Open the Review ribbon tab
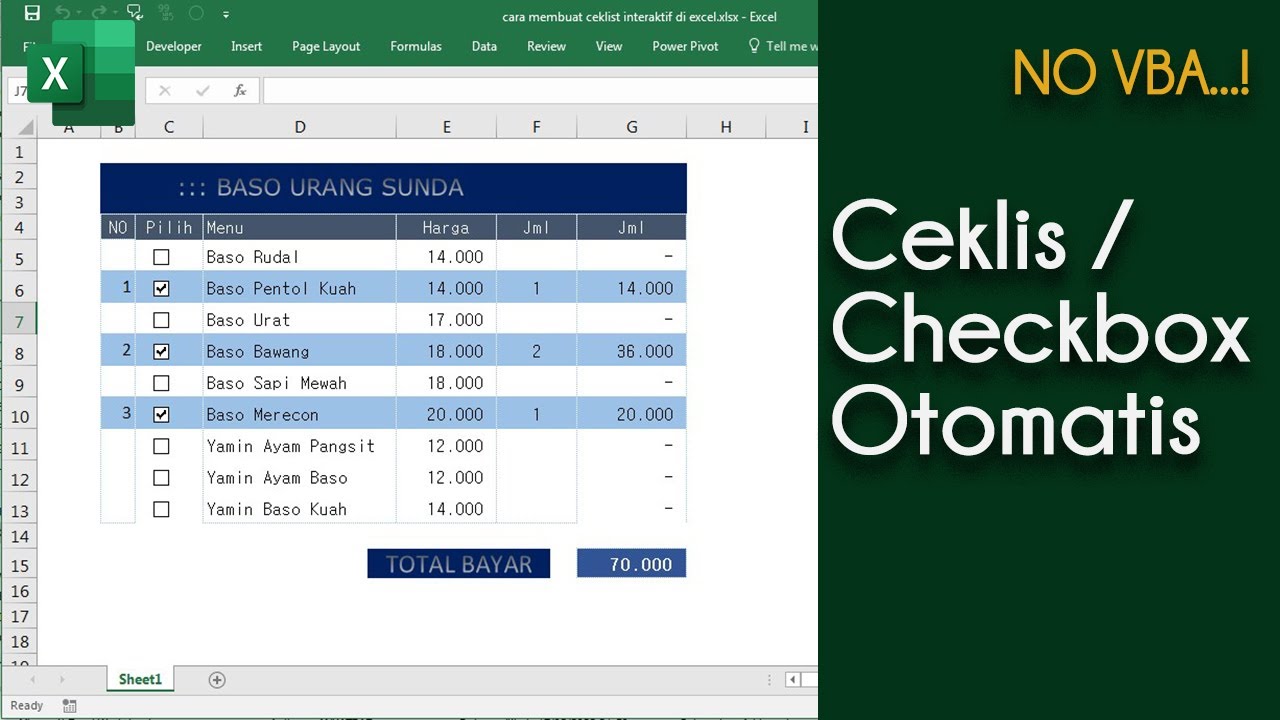Viewport: 1280px width, 720px height. pos(547,46)
